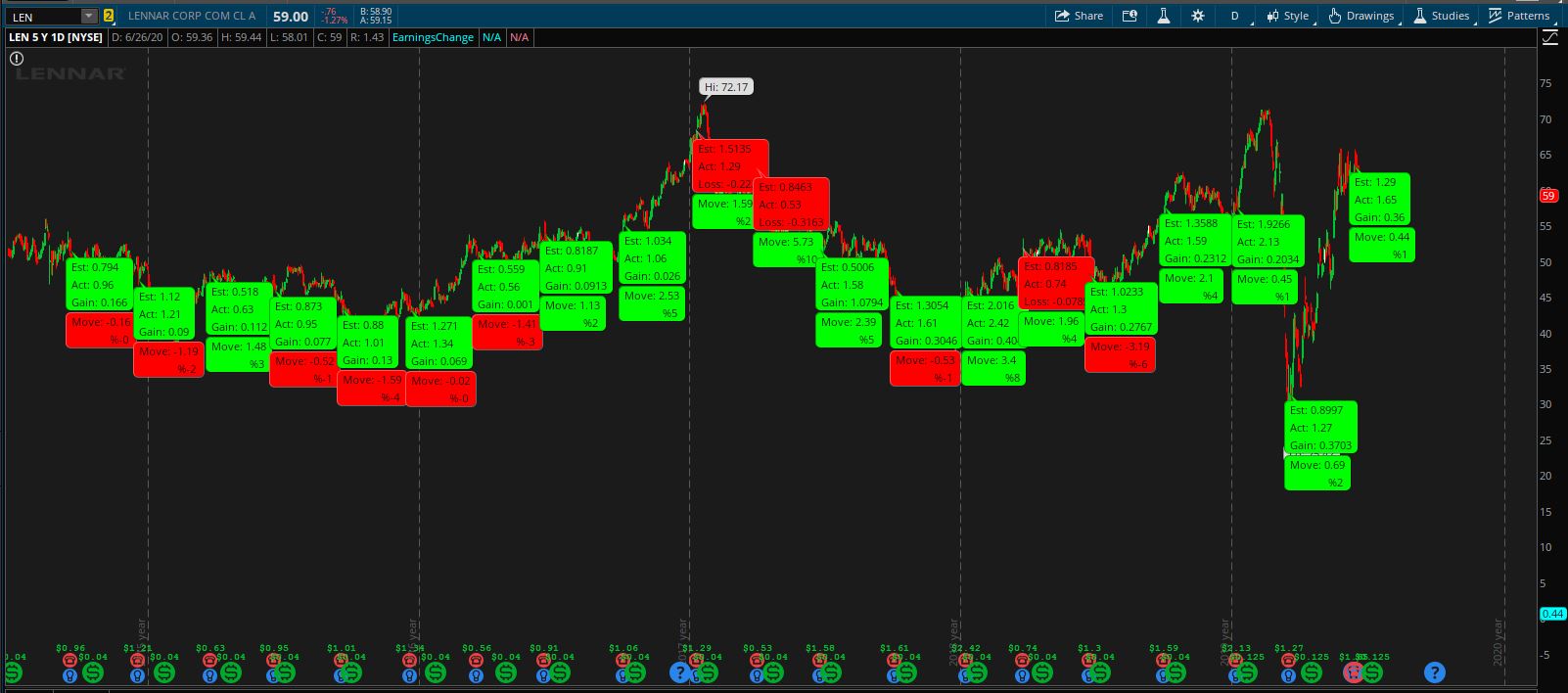The image size is (1568, 693).
Task: Click the Hi: 72.17 price bubble
Action: coord(726,87)
